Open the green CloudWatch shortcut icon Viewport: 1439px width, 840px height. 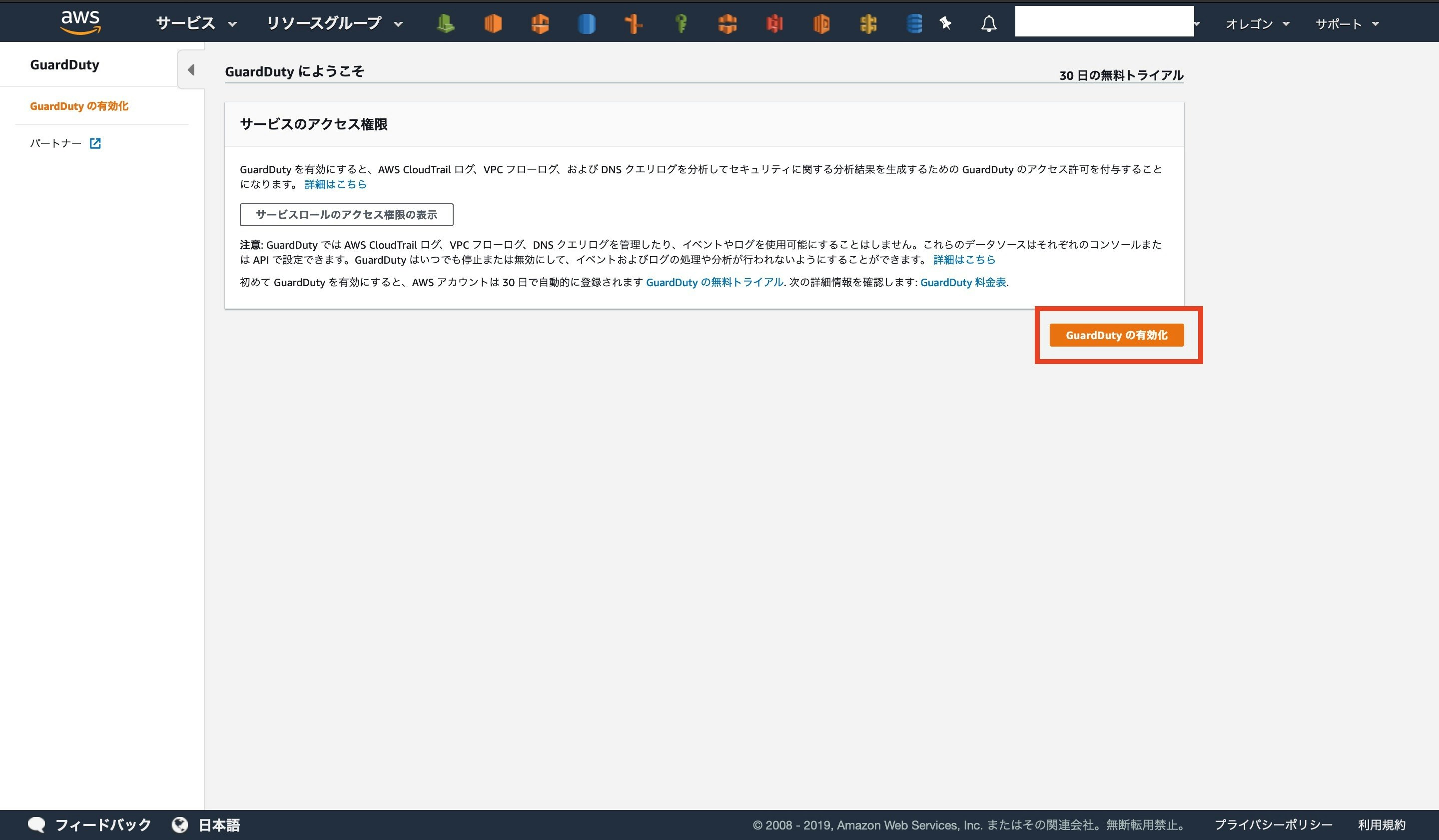(x=445, y=23)
